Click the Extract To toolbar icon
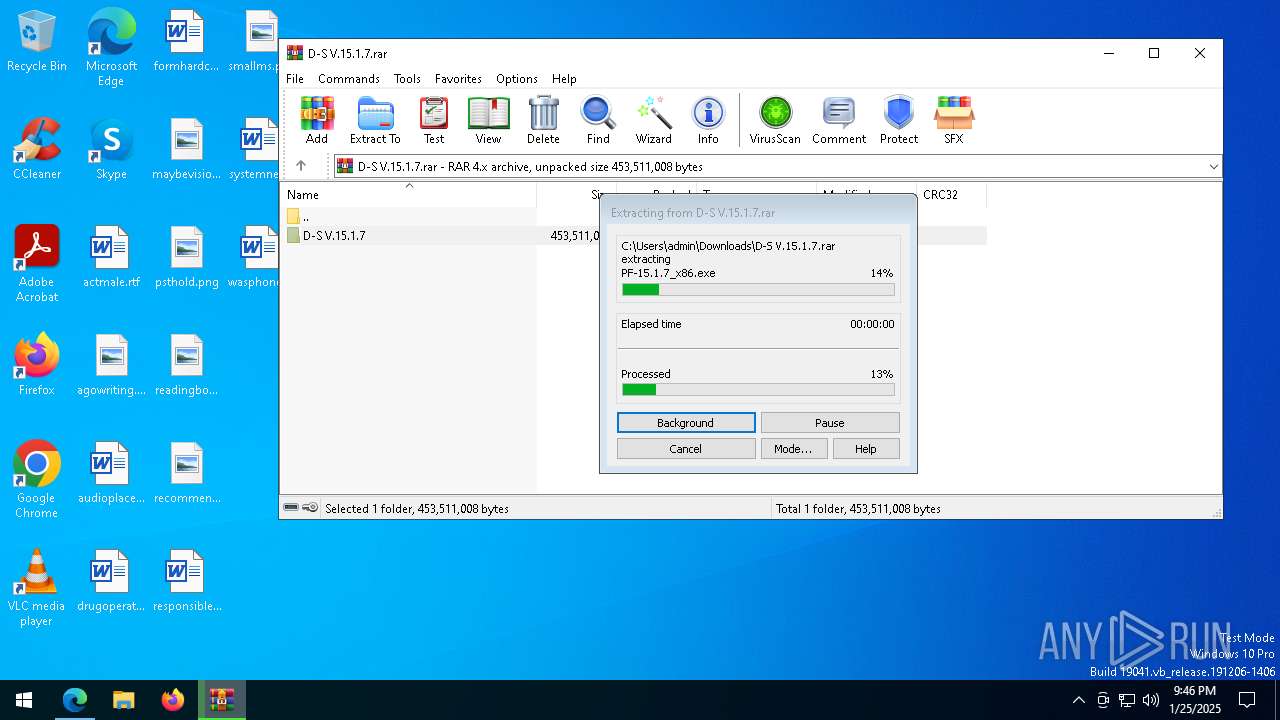1280x720 pixels. point(375,121)
